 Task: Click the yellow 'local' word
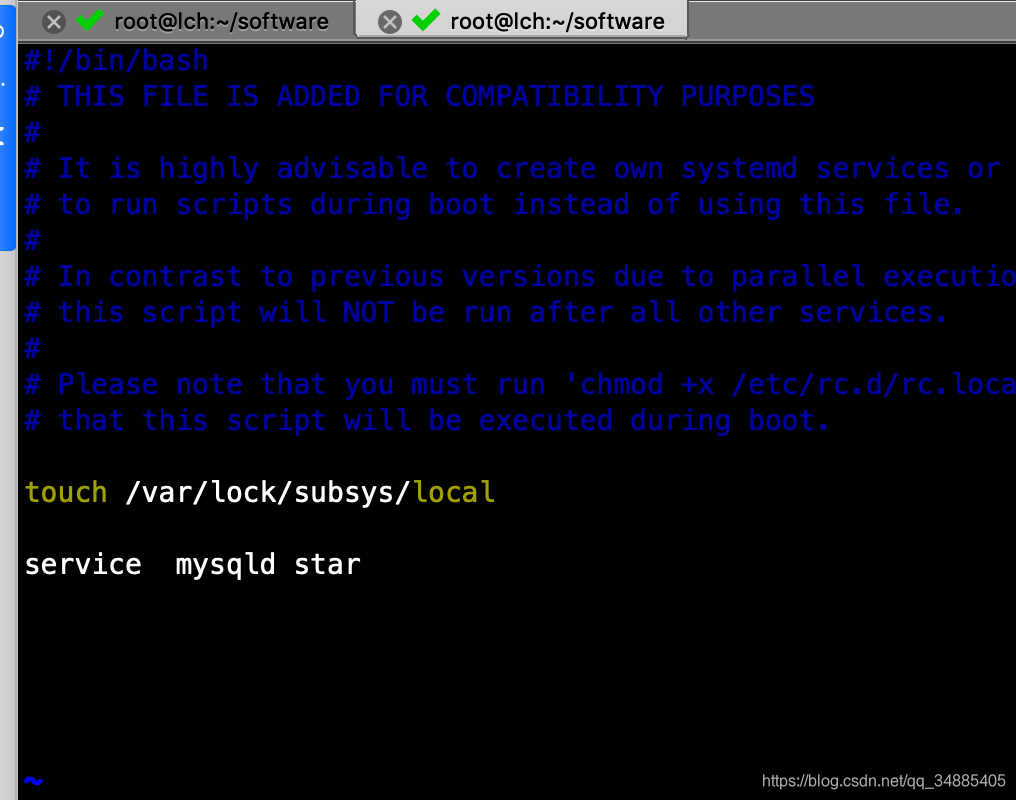(x=454, y=493)
